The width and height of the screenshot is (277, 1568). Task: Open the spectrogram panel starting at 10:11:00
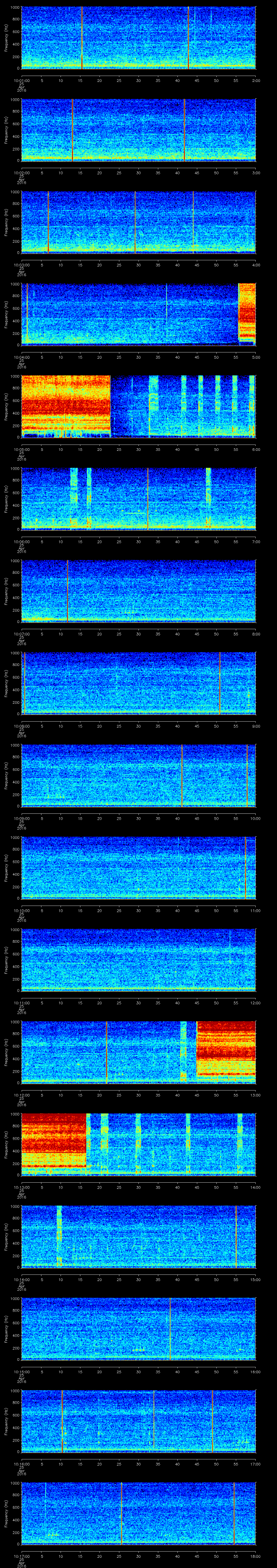pyautogui.click(x=138, y=959)
